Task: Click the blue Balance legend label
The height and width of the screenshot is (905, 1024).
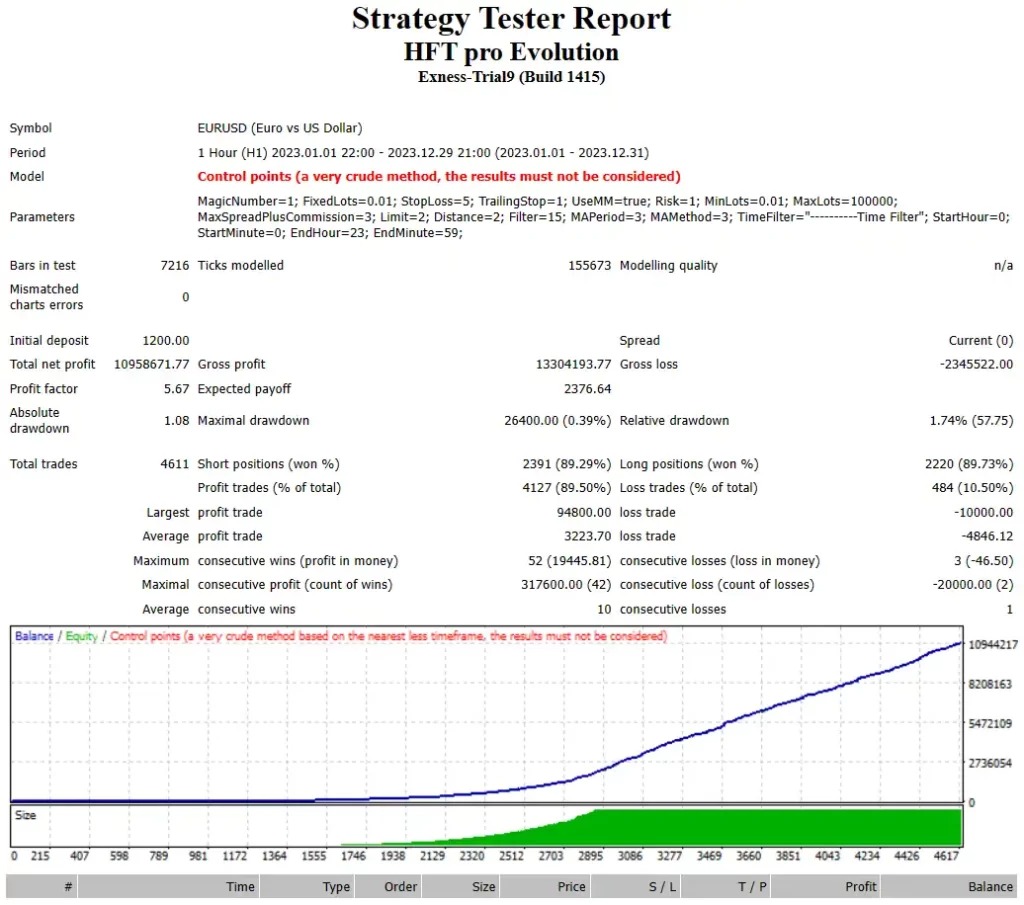Action: point(34,636)
